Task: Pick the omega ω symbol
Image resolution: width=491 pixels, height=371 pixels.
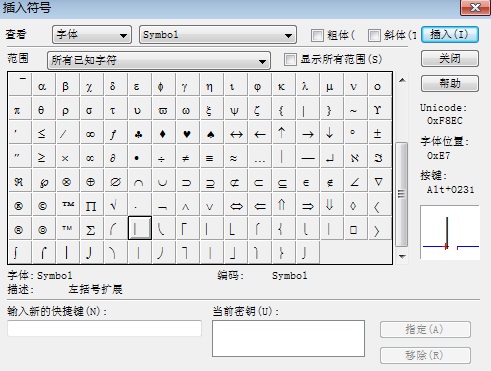Action: tap(188, 108)
